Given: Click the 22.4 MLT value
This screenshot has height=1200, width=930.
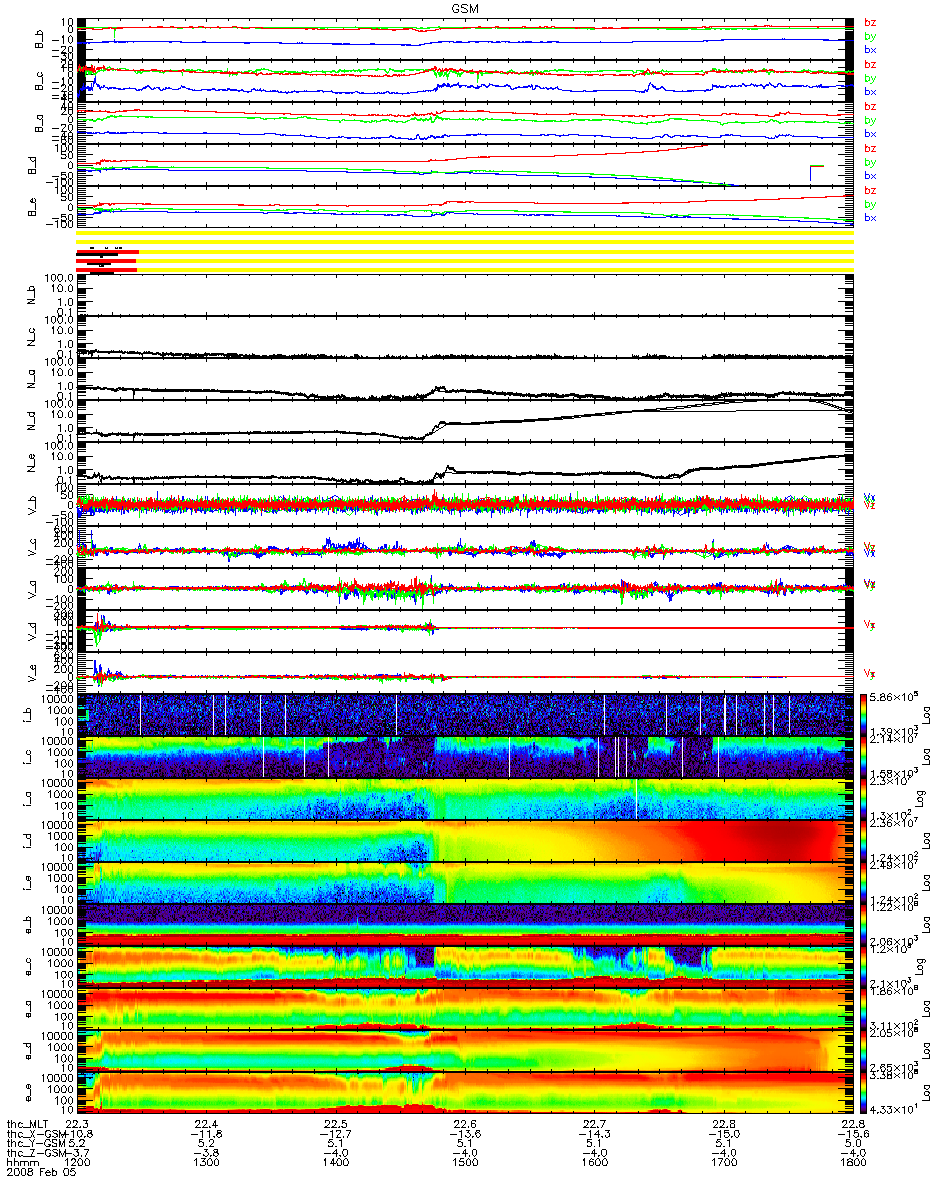Looking at the screenshot, I should tap(207, 1124).
